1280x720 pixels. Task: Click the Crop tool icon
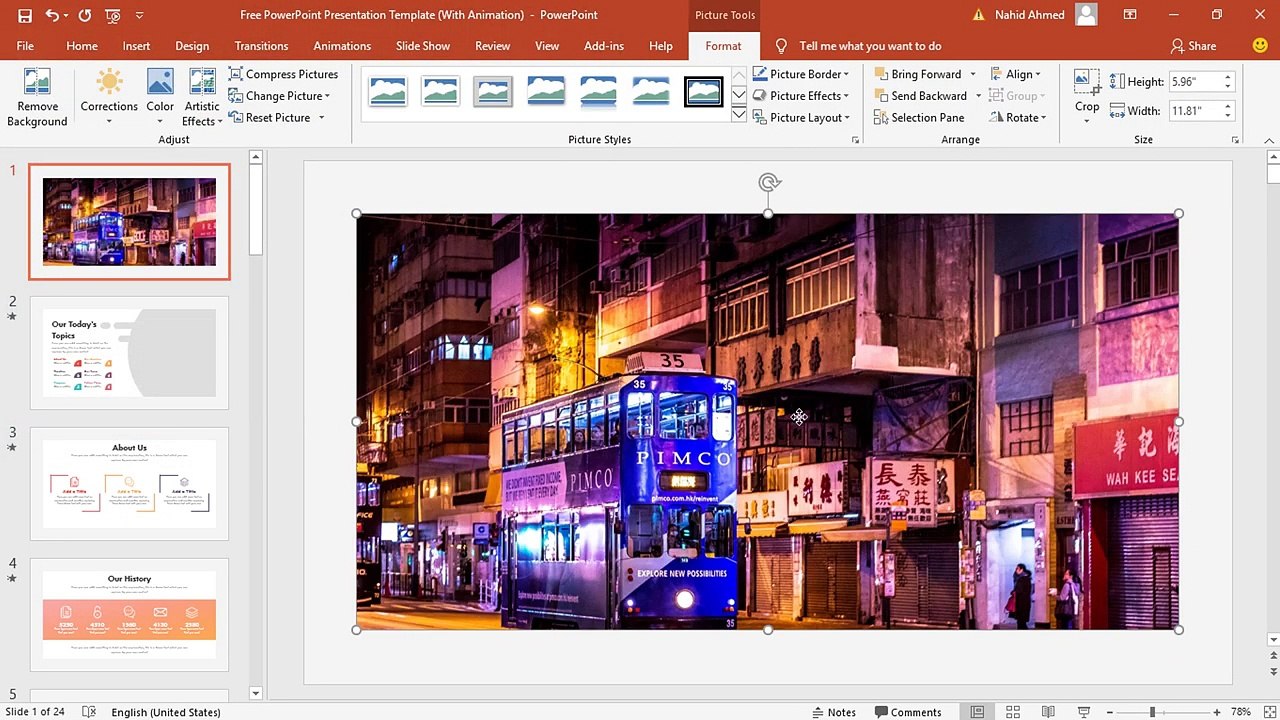point(1087,83)
